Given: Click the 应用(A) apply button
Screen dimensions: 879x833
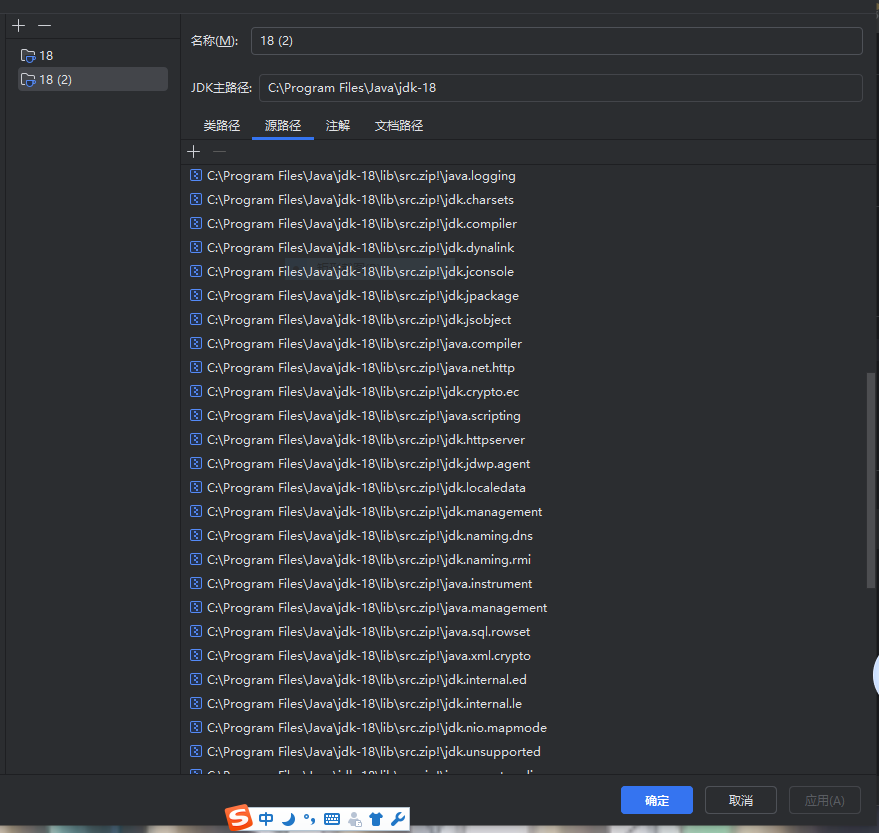Looking at the screenshot, I should coord(824,800).
